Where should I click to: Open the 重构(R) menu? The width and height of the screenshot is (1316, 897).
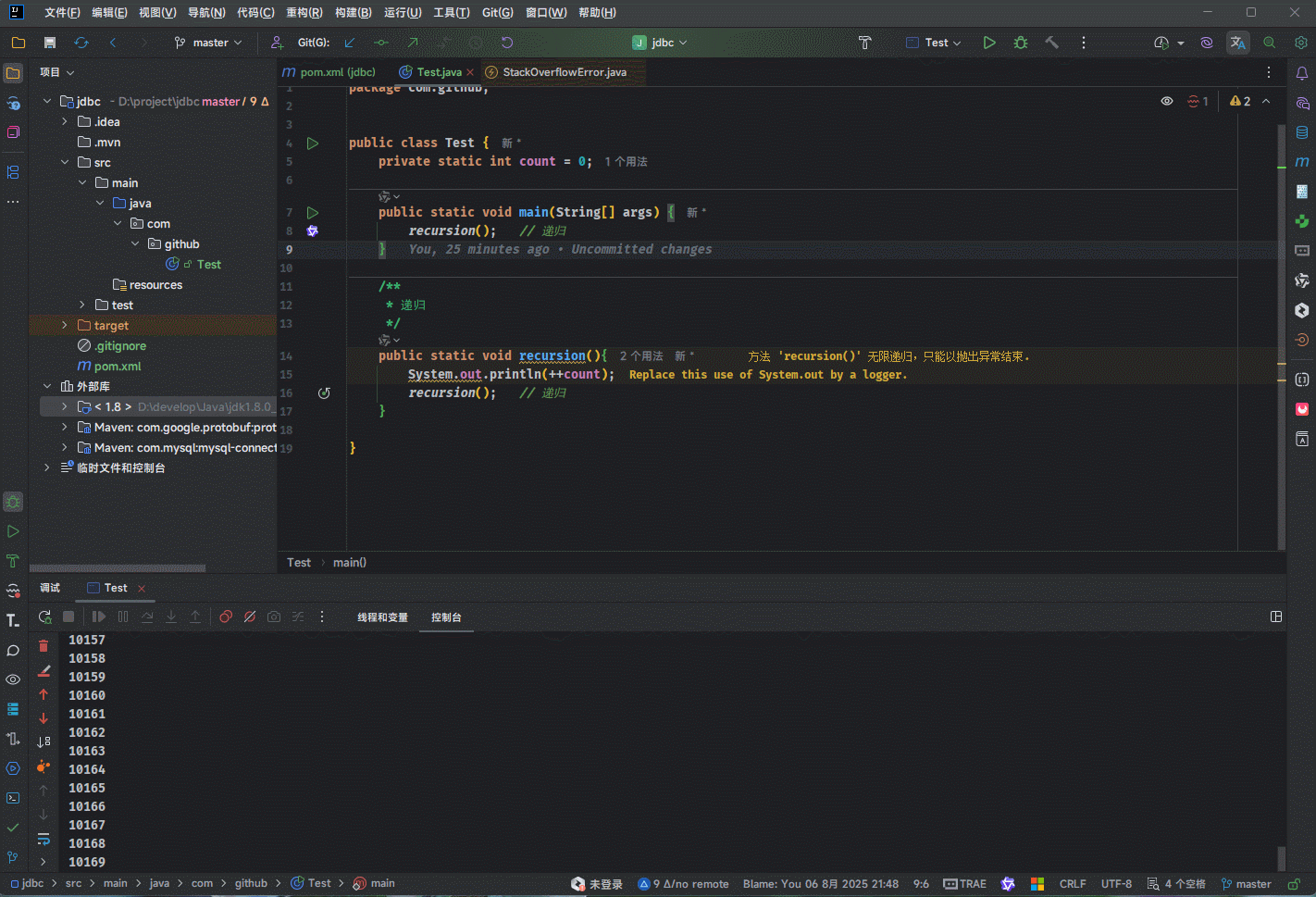304,13
